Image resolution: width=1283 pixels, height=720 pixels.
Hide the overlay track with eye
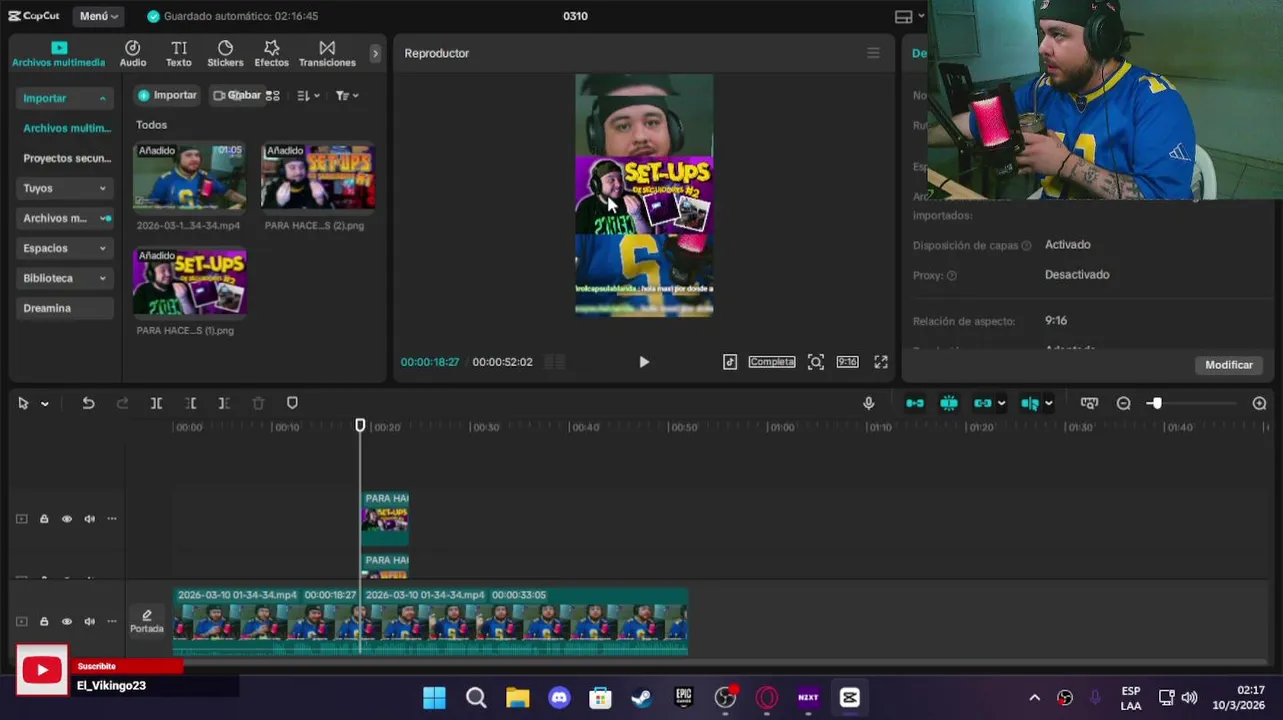coord(67,519)
